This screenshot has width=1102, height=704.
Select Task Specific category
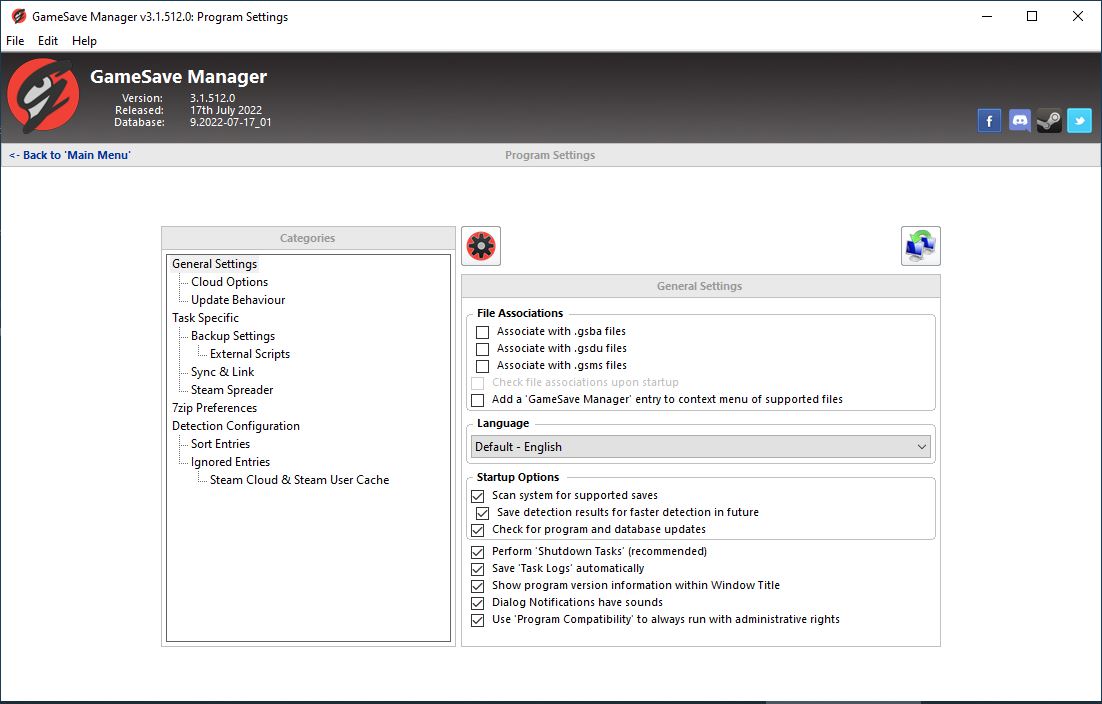coord(205,318)
